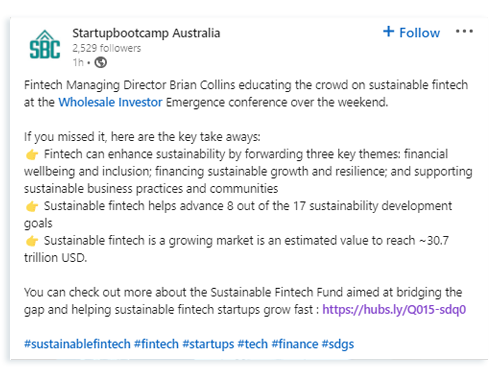Click the 'If you missed it' text line

point(142,137)
